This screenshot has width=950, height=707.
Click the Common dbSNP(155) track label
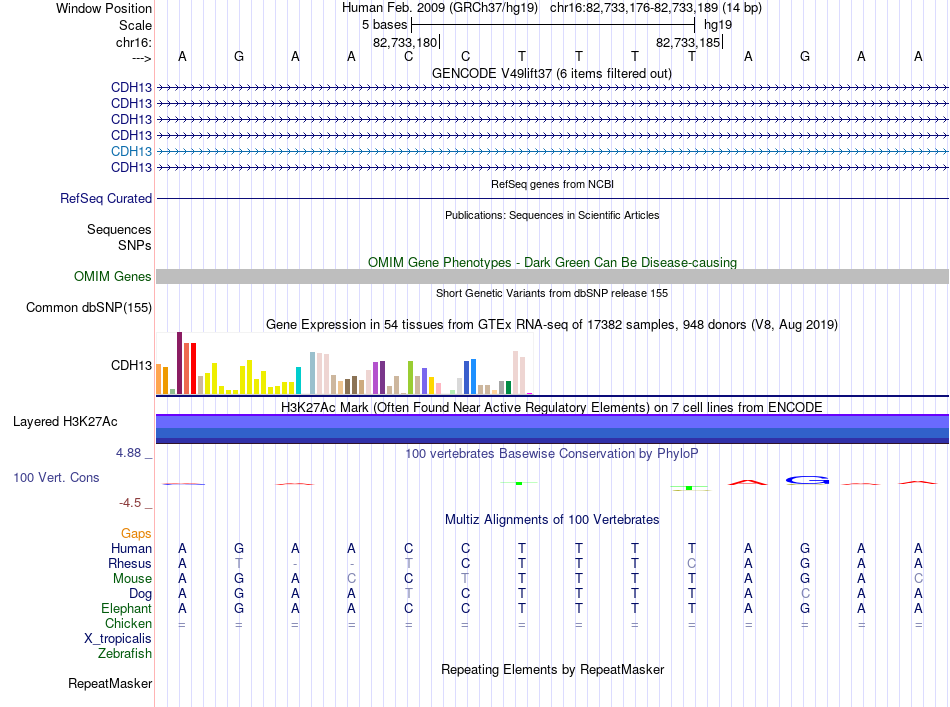pos(88,307)
